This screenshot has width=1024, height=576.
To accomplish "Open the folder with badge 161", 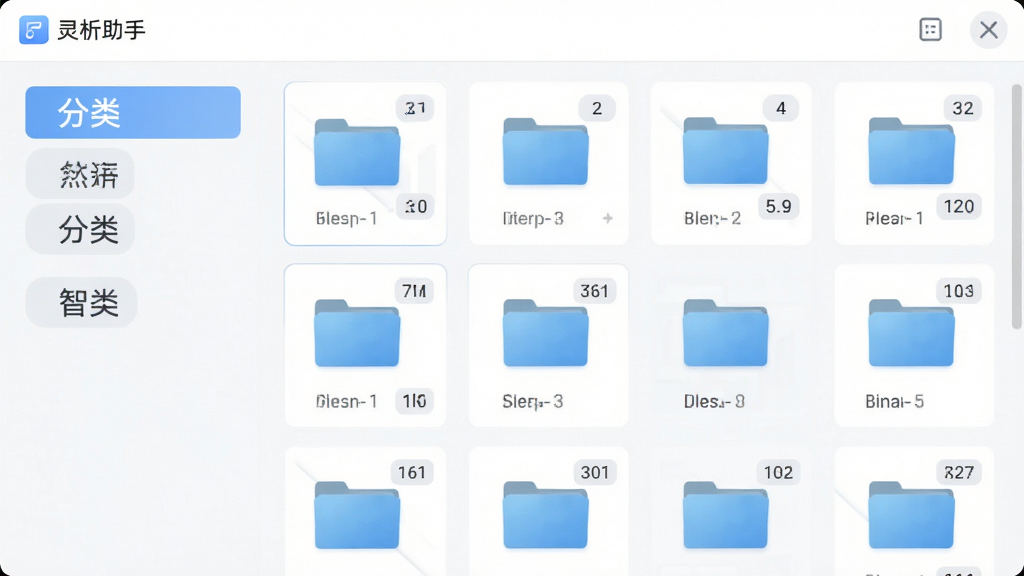I will tap(365, 511).
